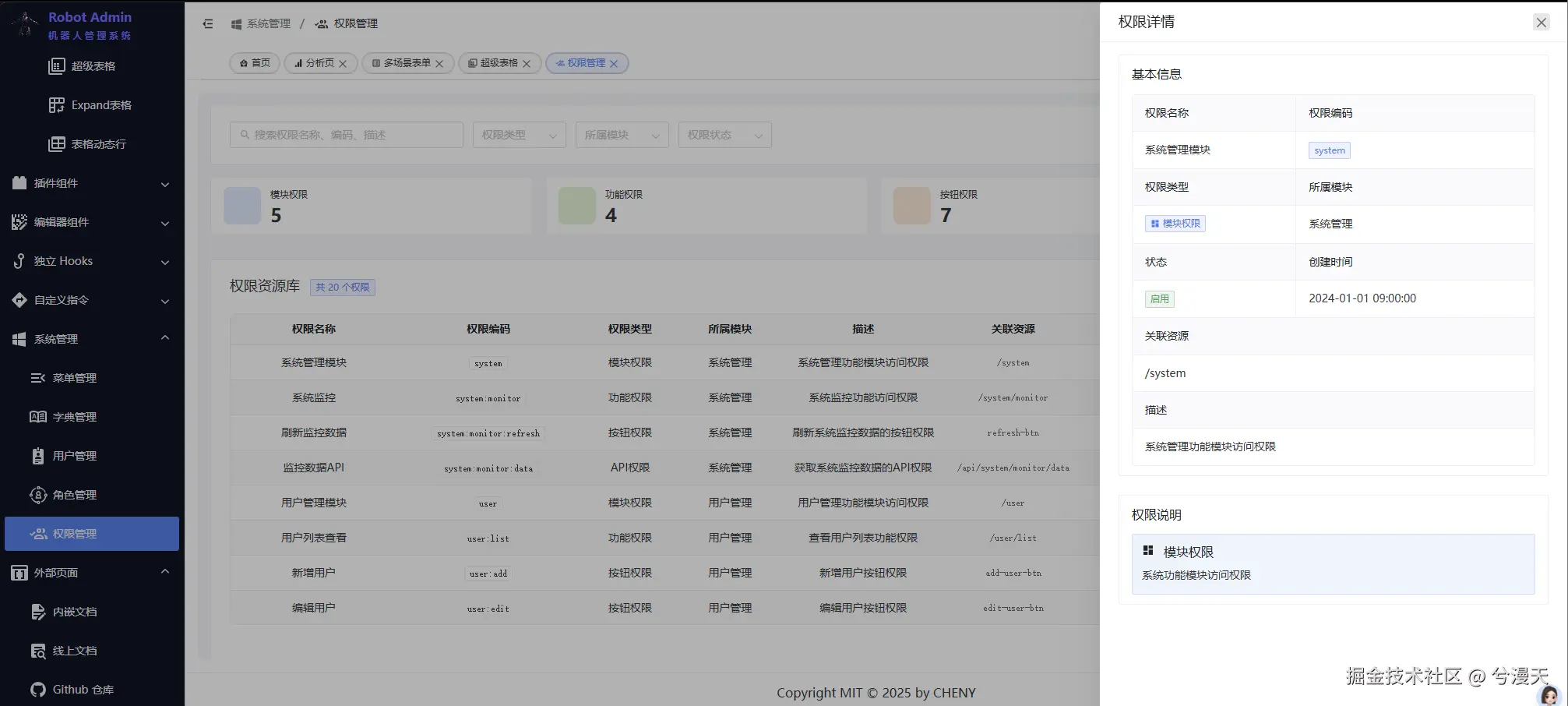Collapse the 外部页面 submenu chevron
1568x706 pixels.
pos(165,572)
